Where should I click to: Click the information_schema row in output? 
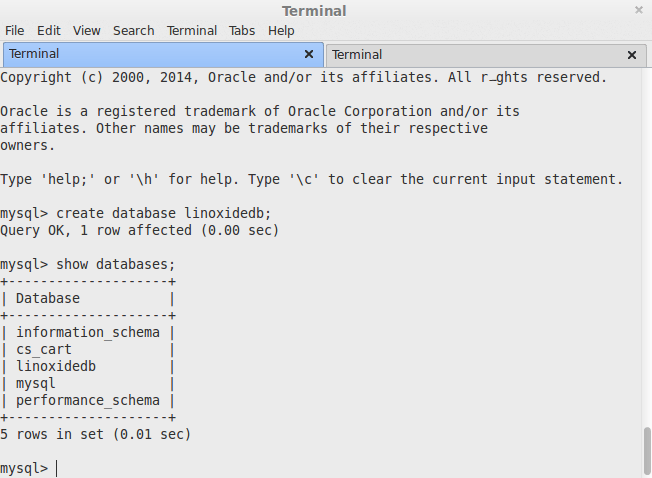click(x=88, y=332)
